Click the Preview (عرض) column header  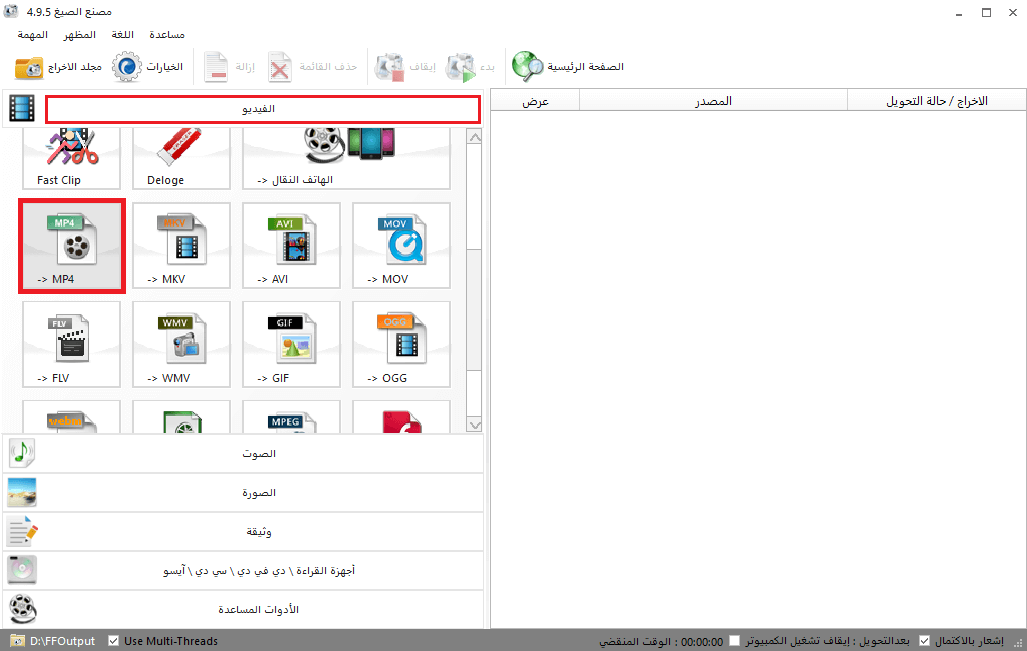click(x=535, y=101)
